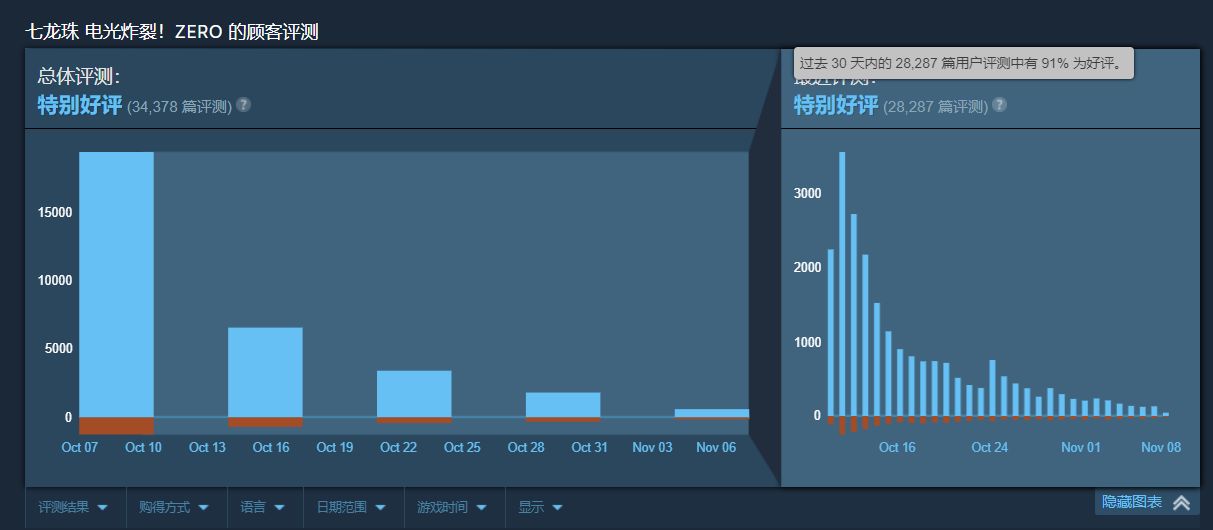Click the negative orange bar under Oct 16
Image resolution: width=1213 pixels, height=530 pixels.
[x=265, y=422]
